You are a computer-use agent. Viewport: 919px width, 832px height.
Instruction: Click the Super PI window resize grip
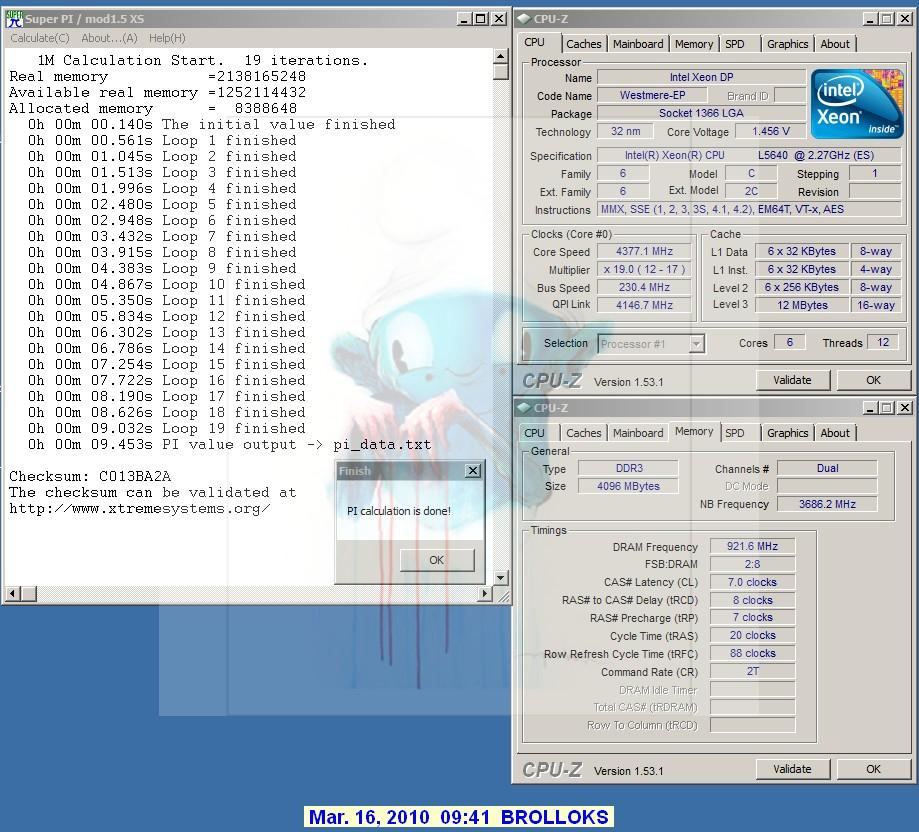(x=503, y=596)
